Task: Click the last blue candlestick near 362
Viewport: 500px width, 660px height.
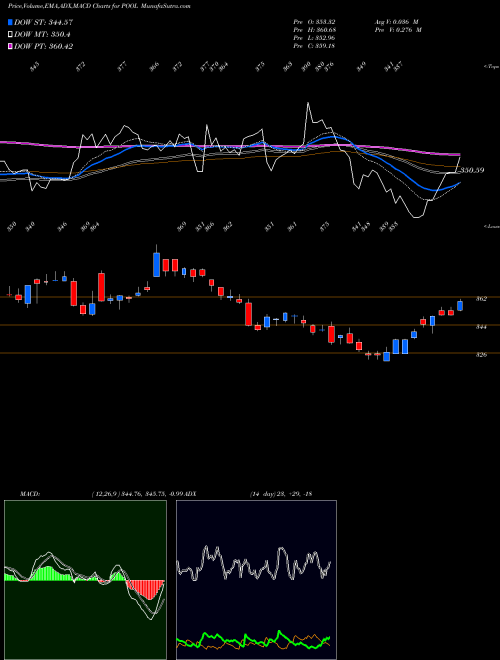Action: [x=460, y=306]
